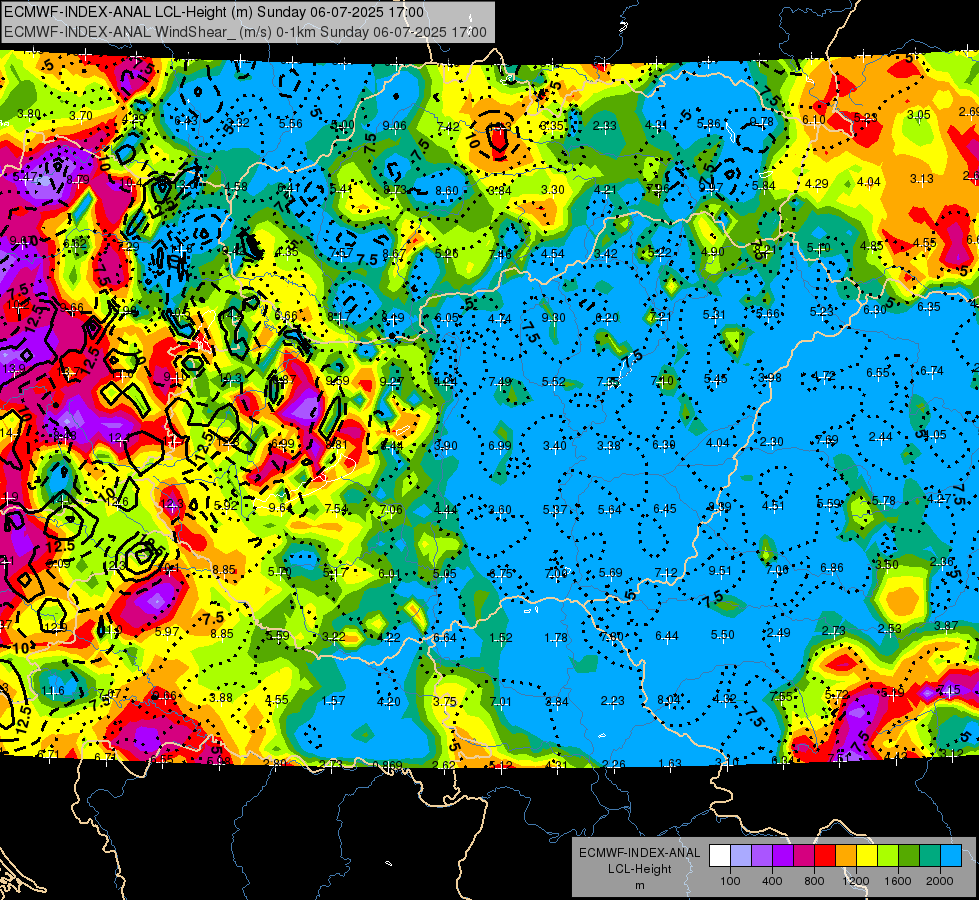Click the legend label '400'
The image size is (979, 900).
pyautogui.click(x=772, y=881)
